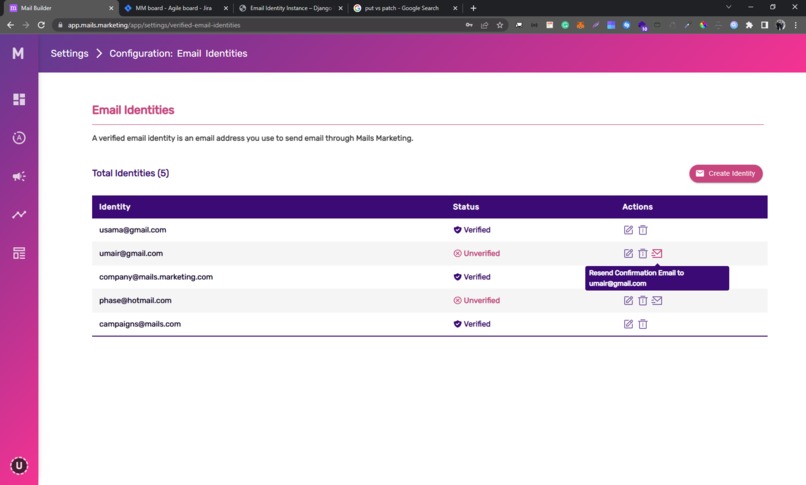Click Unverified status for phase@hotmail.com
The width and height of the screenshot is (806, 485).
(x=477, y=301)
